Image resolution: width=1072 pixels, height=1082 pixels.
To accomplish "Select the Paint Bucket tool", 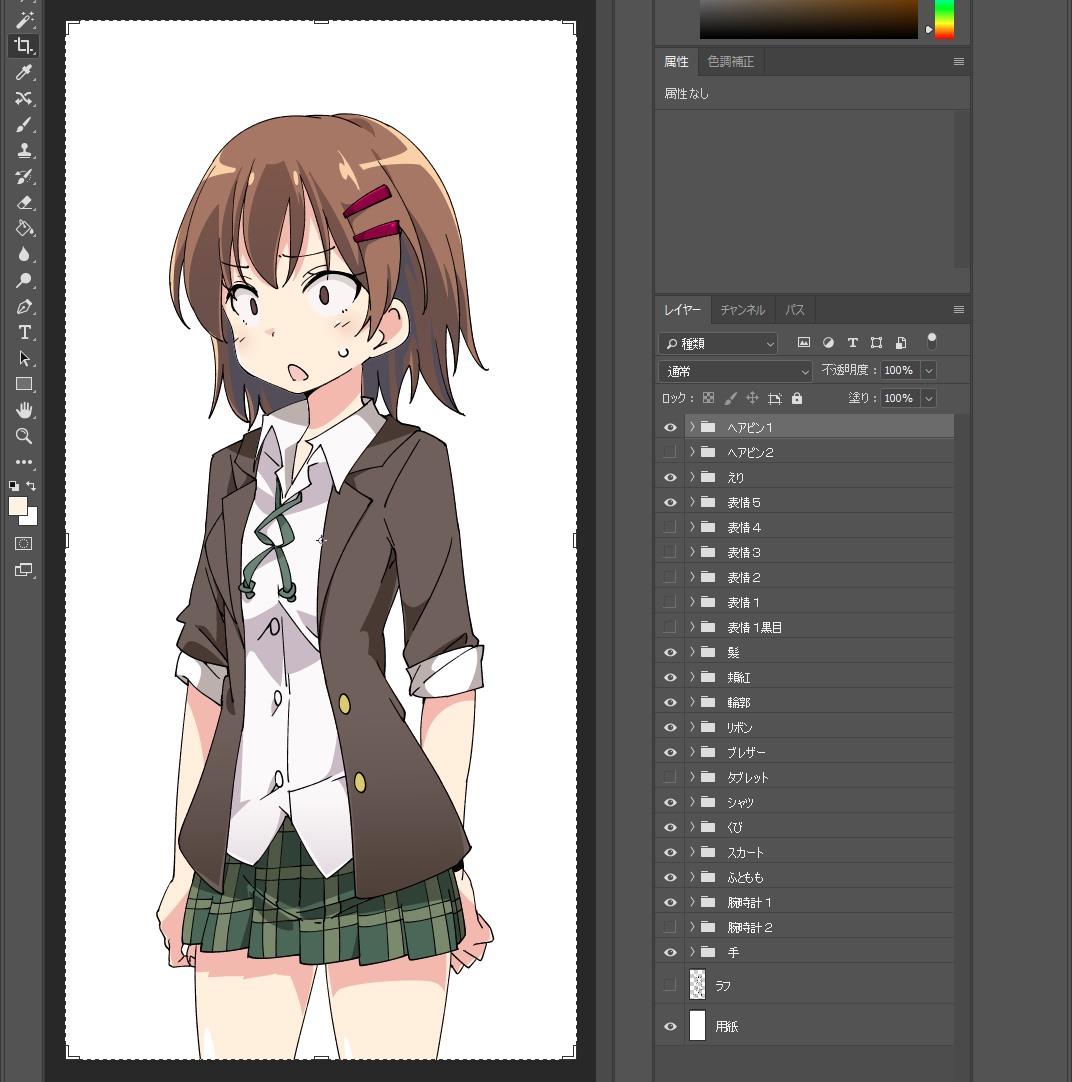I will [x=24, y=228].
